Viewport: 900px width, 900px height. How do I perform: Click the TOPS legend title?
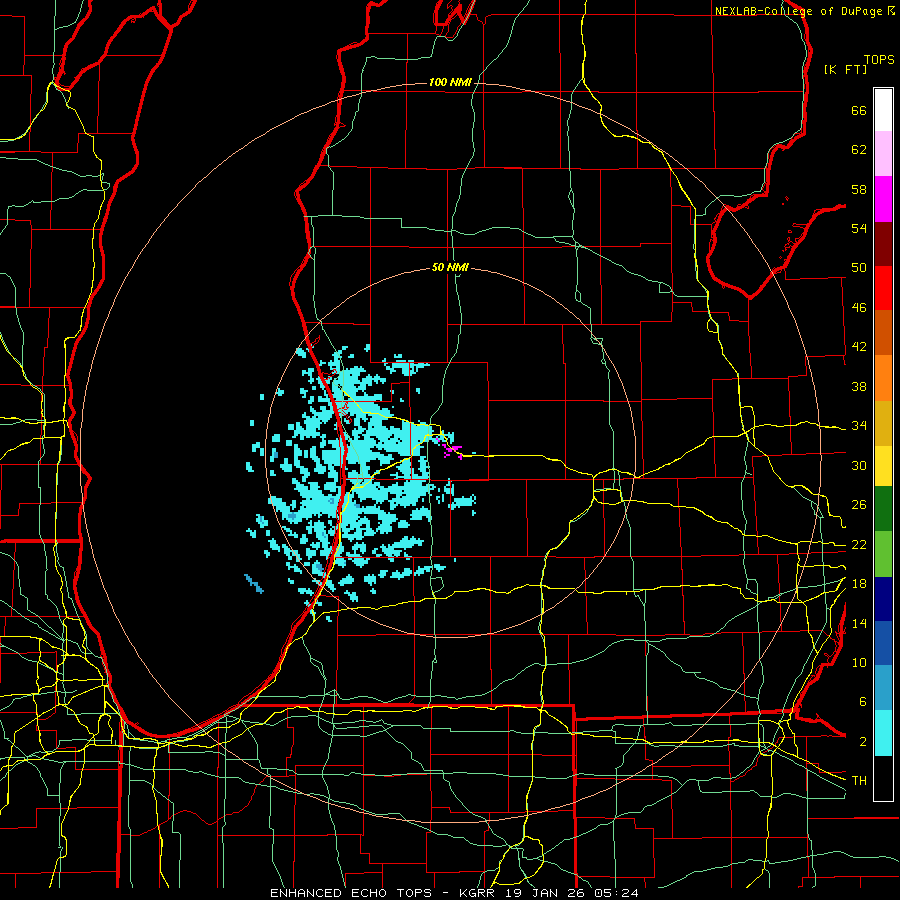tap(879, 59)
